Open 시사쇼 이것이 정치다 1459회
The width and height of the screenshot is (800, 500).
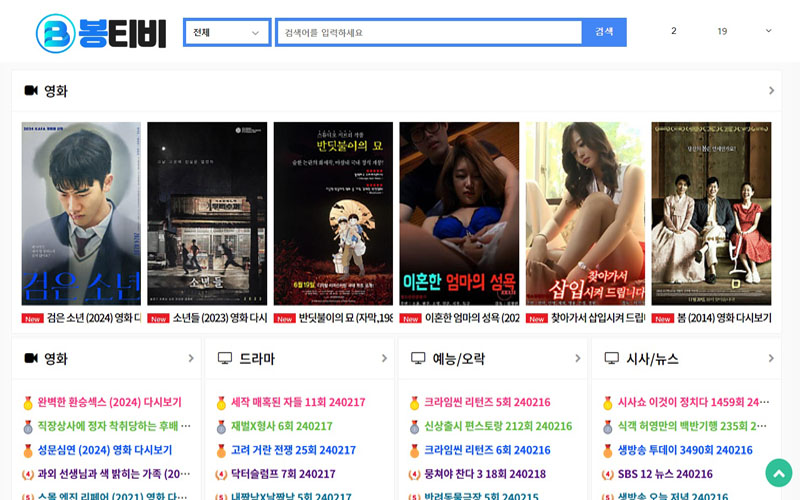(x=693, y=402)
